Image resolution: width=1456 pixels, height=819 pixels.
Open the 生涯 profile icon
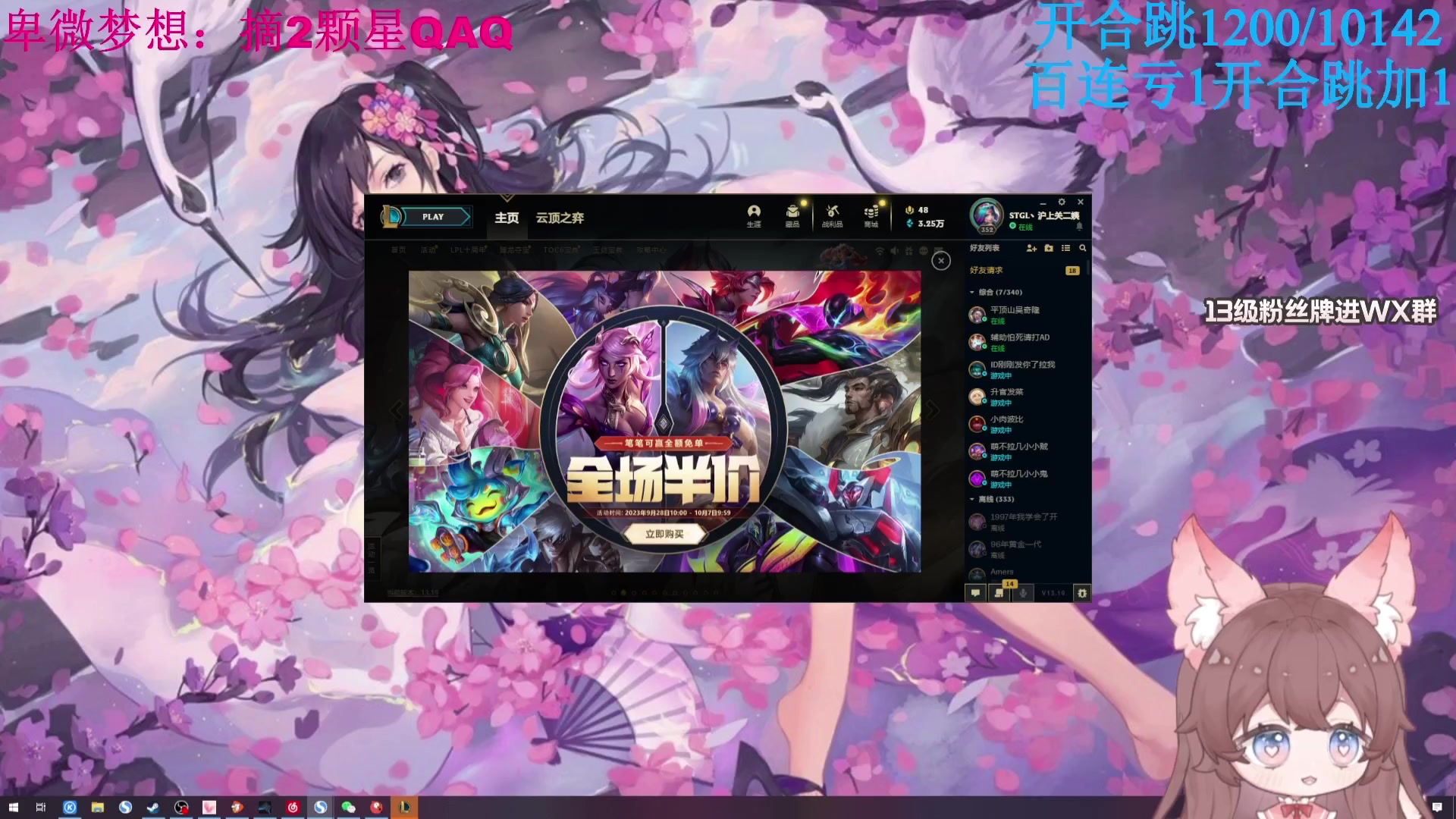[754, 215]
